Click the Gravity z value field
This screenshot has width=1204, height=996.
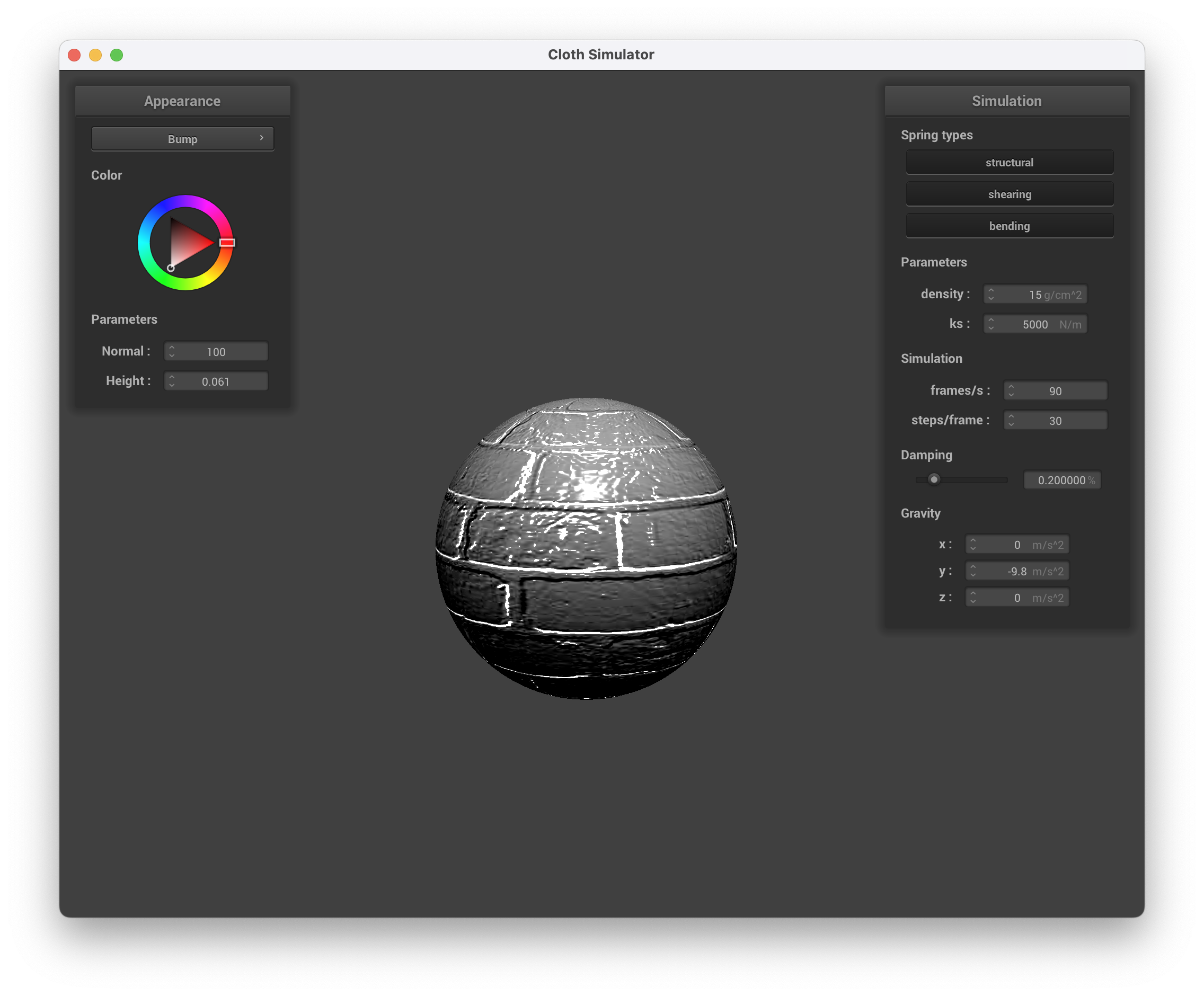tap(1017, 597)
